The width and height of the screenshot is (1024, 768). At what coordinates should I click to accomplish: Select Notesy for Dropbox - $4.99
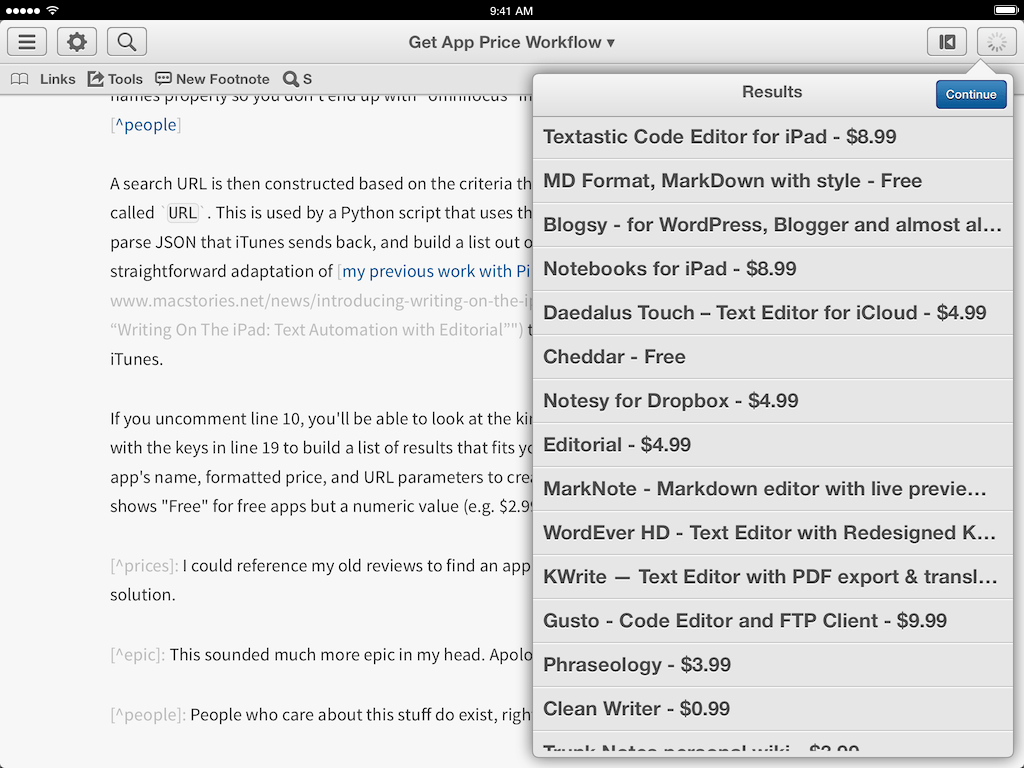click(x=773, y=400)
